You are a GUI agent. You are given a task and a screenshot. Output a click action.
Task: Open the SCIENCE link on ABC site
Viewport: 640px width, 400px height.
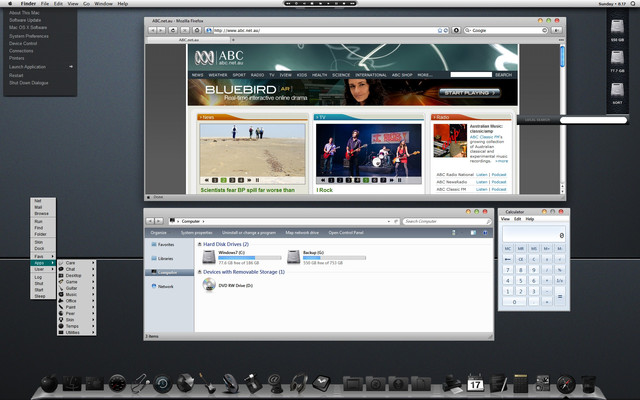341,75
